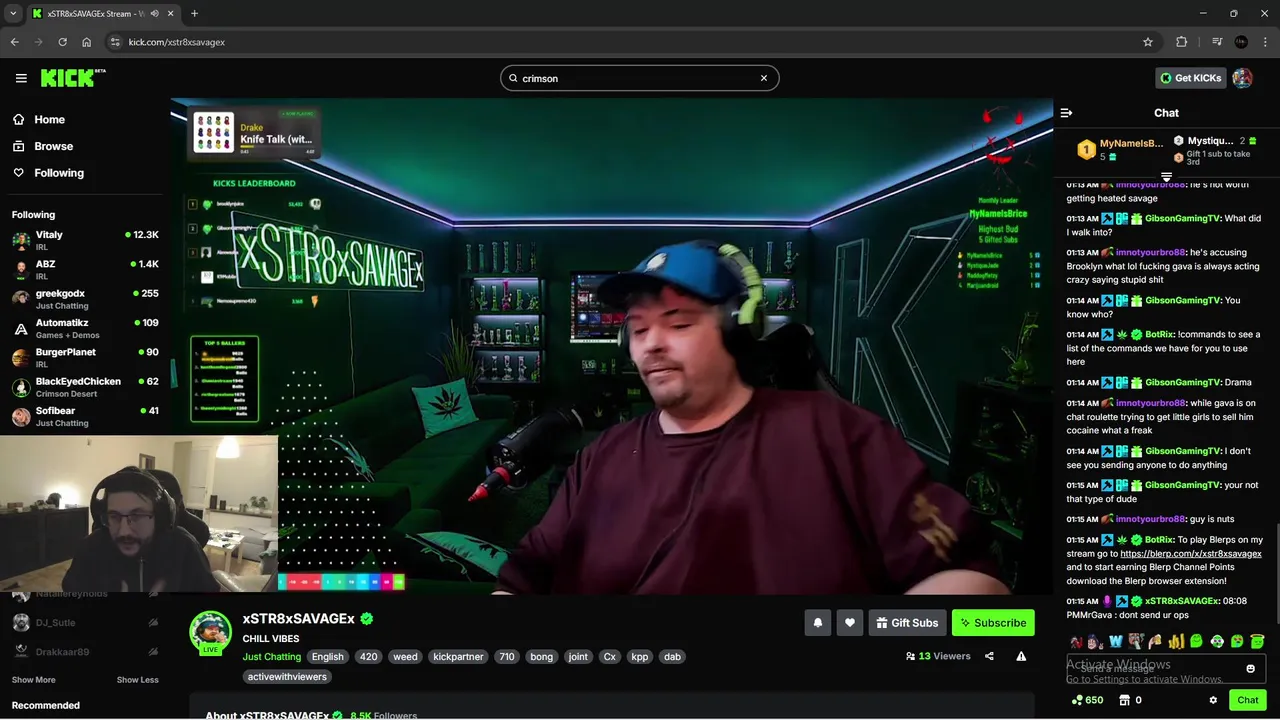
Task: Select the 710 tag
Action: 507,657
